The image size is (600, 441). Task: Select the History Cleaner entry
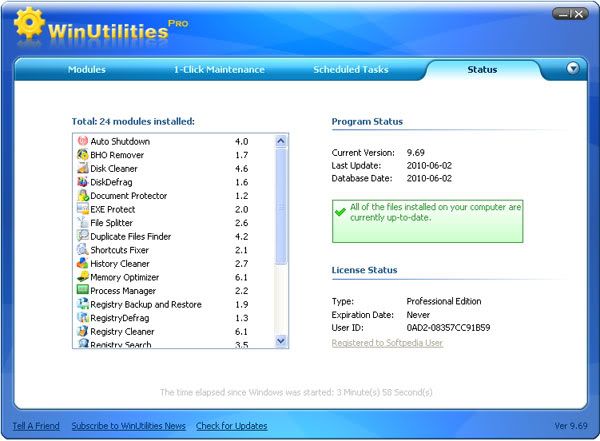(120, 264)
